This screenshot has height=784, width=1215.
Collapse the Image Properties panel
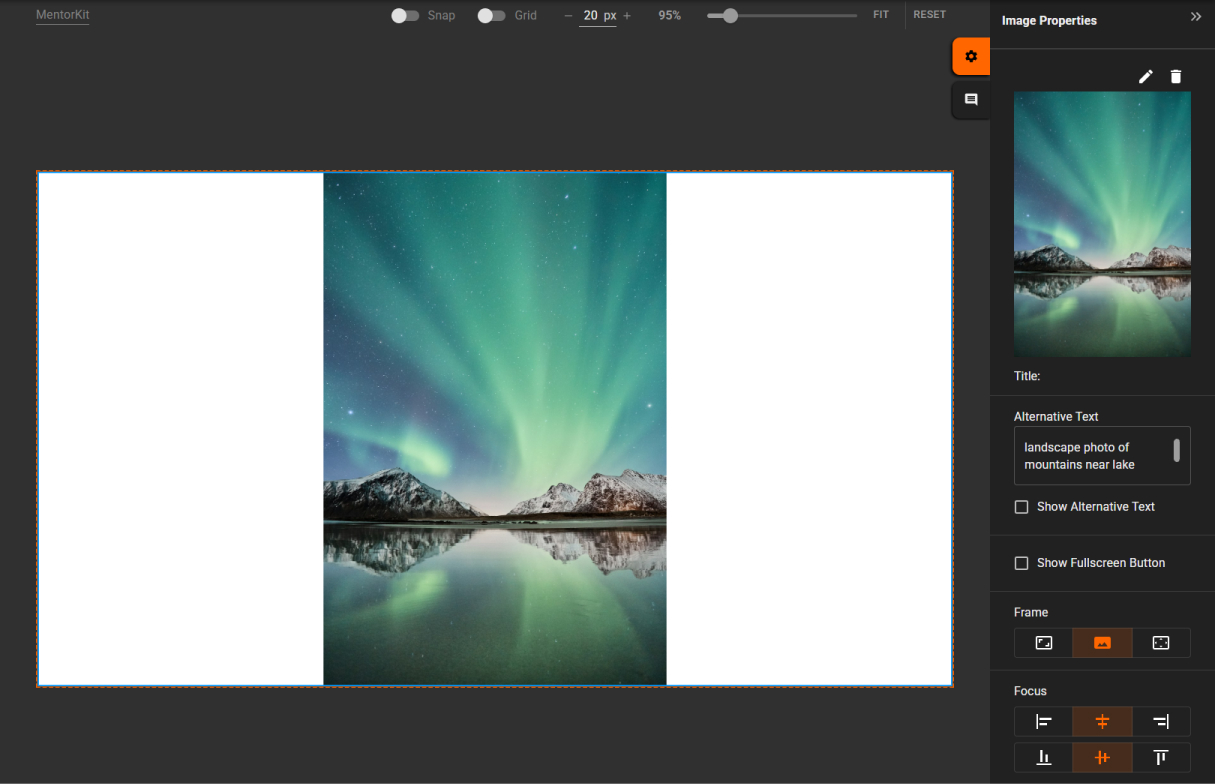coord(1196,16)
